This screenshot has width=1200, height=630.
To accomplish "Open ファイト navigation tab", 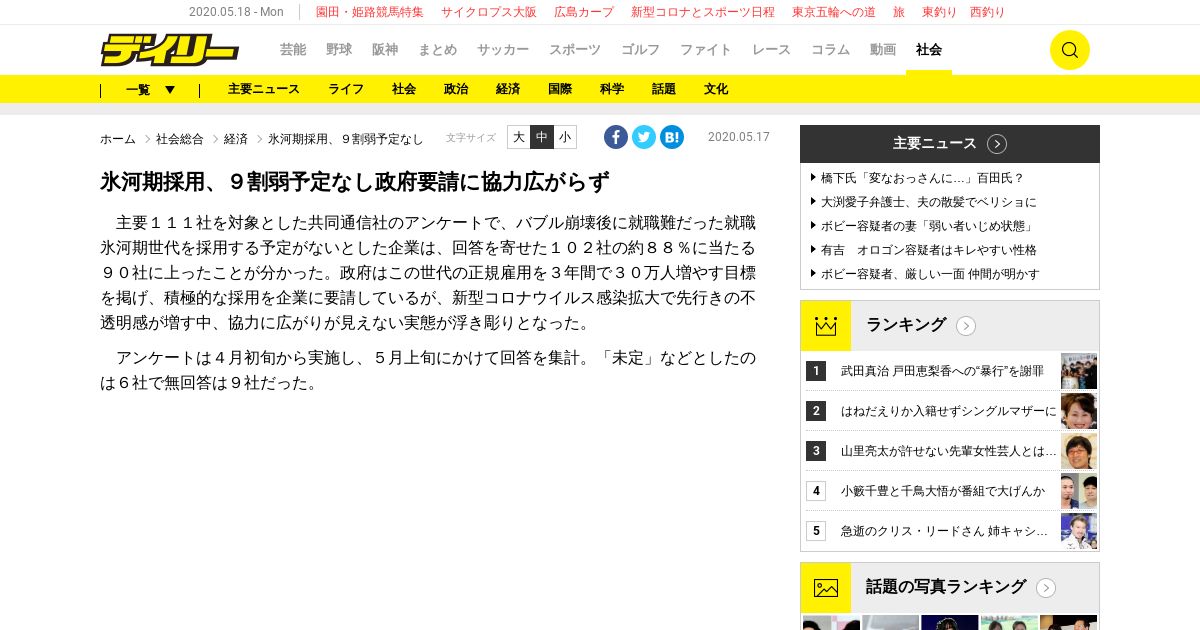I will tap(706, 50).
